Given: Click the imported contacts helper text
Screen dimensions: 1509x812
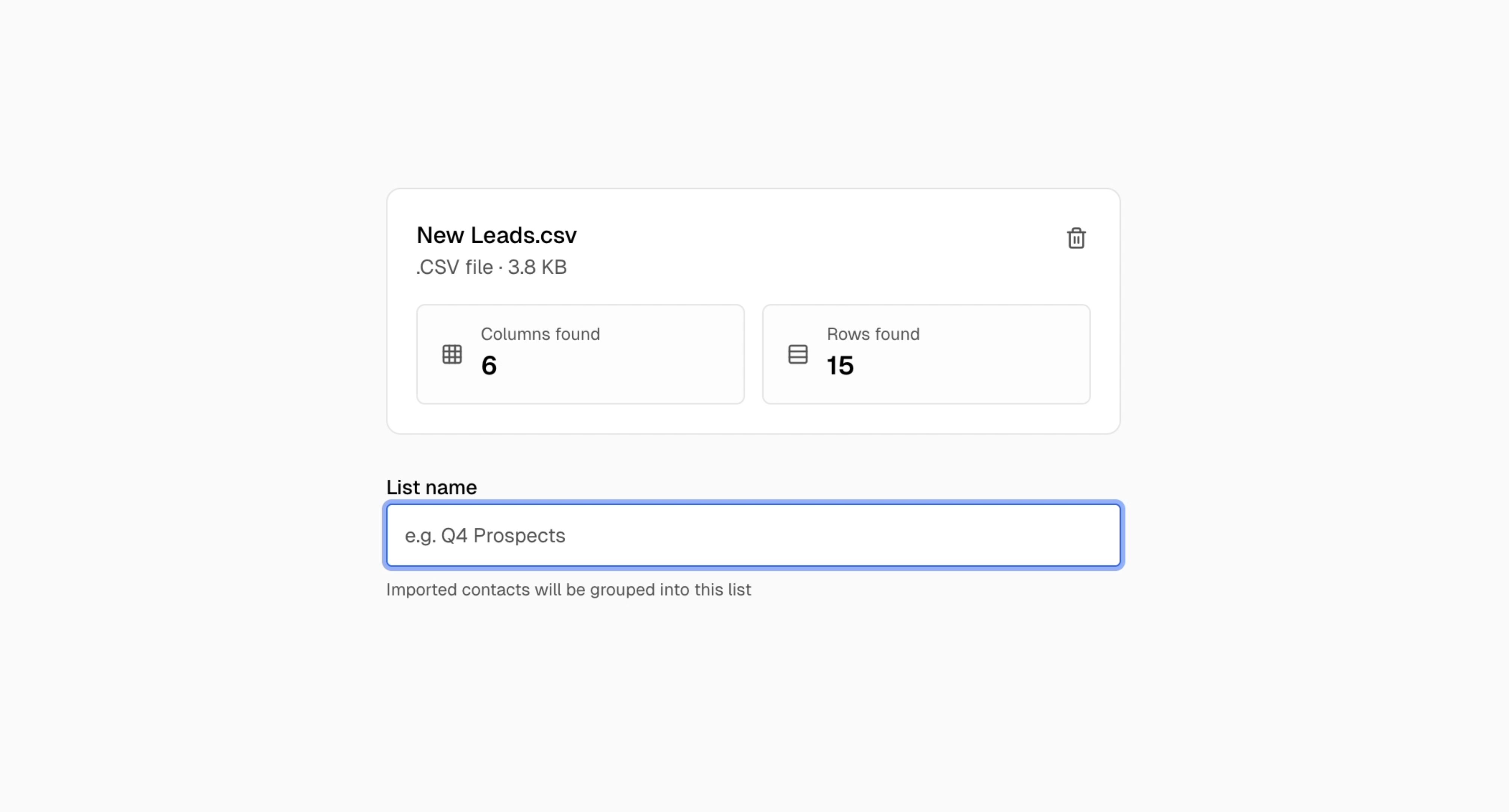Looking at the screenshot, I should pos(568,590).
